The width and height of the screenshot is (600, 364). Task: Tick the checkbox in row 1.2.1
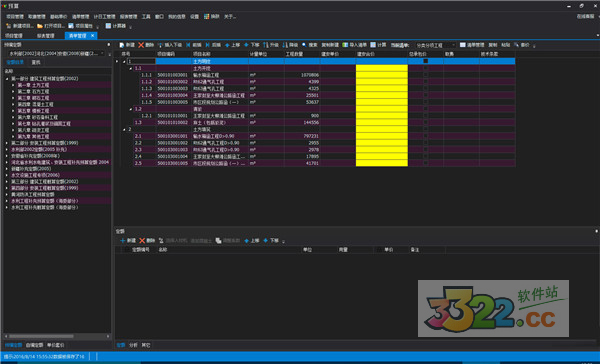coord(426,116)
